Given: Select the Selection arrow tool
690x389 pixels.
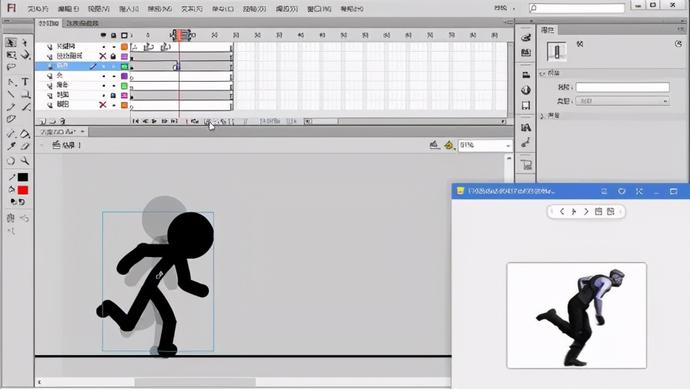Looking at the screenshot, I should coord(11,42).
